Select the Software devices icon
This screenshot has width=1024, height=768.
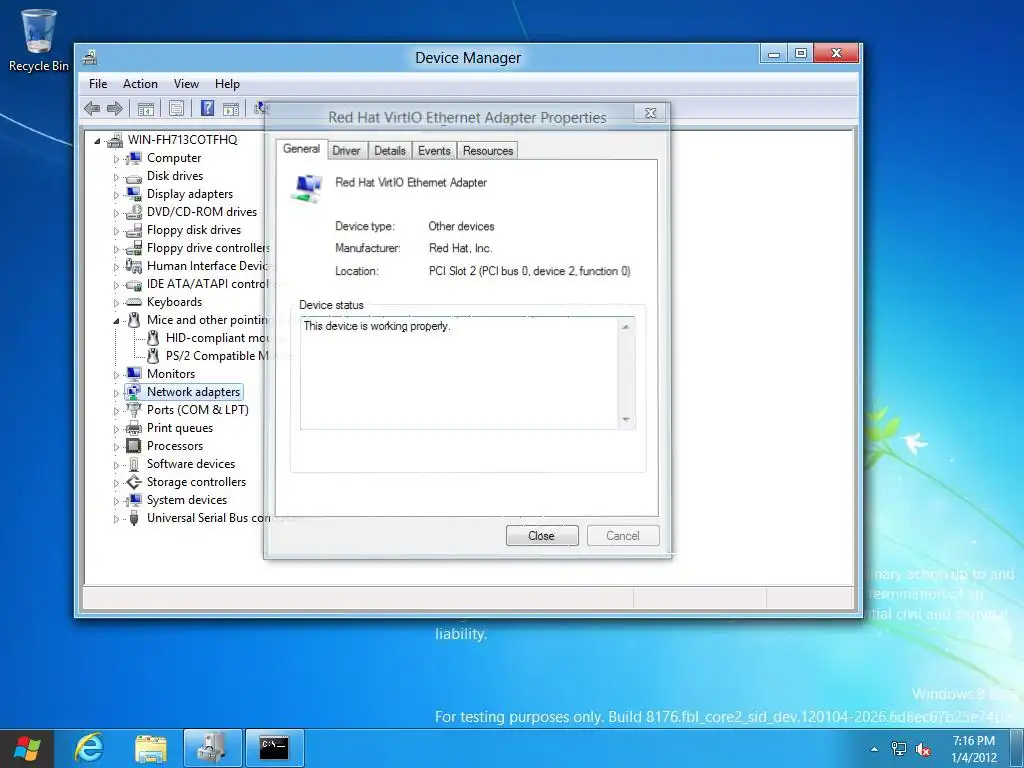(134, 464)
